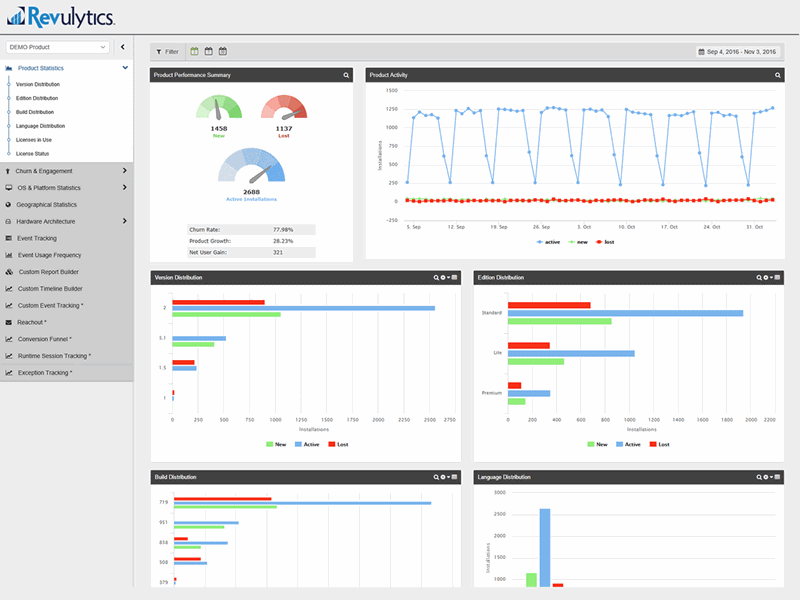Collapse the sidebar with the left arrow

point(122,47)
